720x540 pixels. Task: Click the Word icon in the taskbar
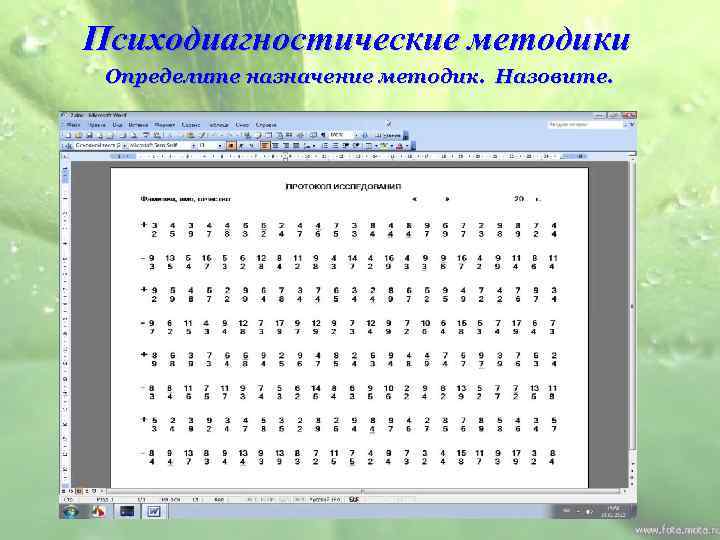pyautogui.click(x=153, y=511)
